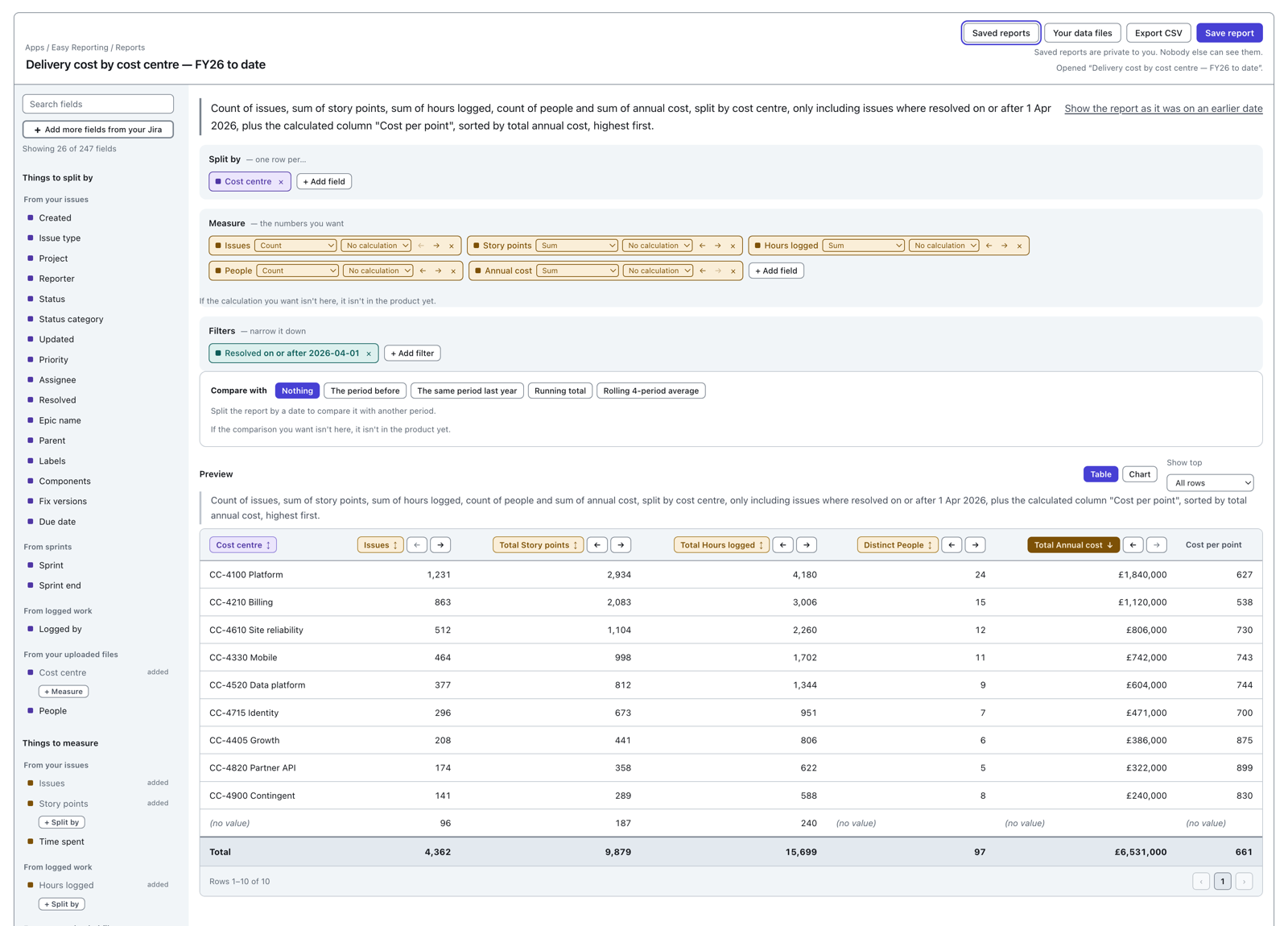The height and width of the screenshot is (926, 1288).
Task: Sort by Total Hours logged column
Action: 722,545
